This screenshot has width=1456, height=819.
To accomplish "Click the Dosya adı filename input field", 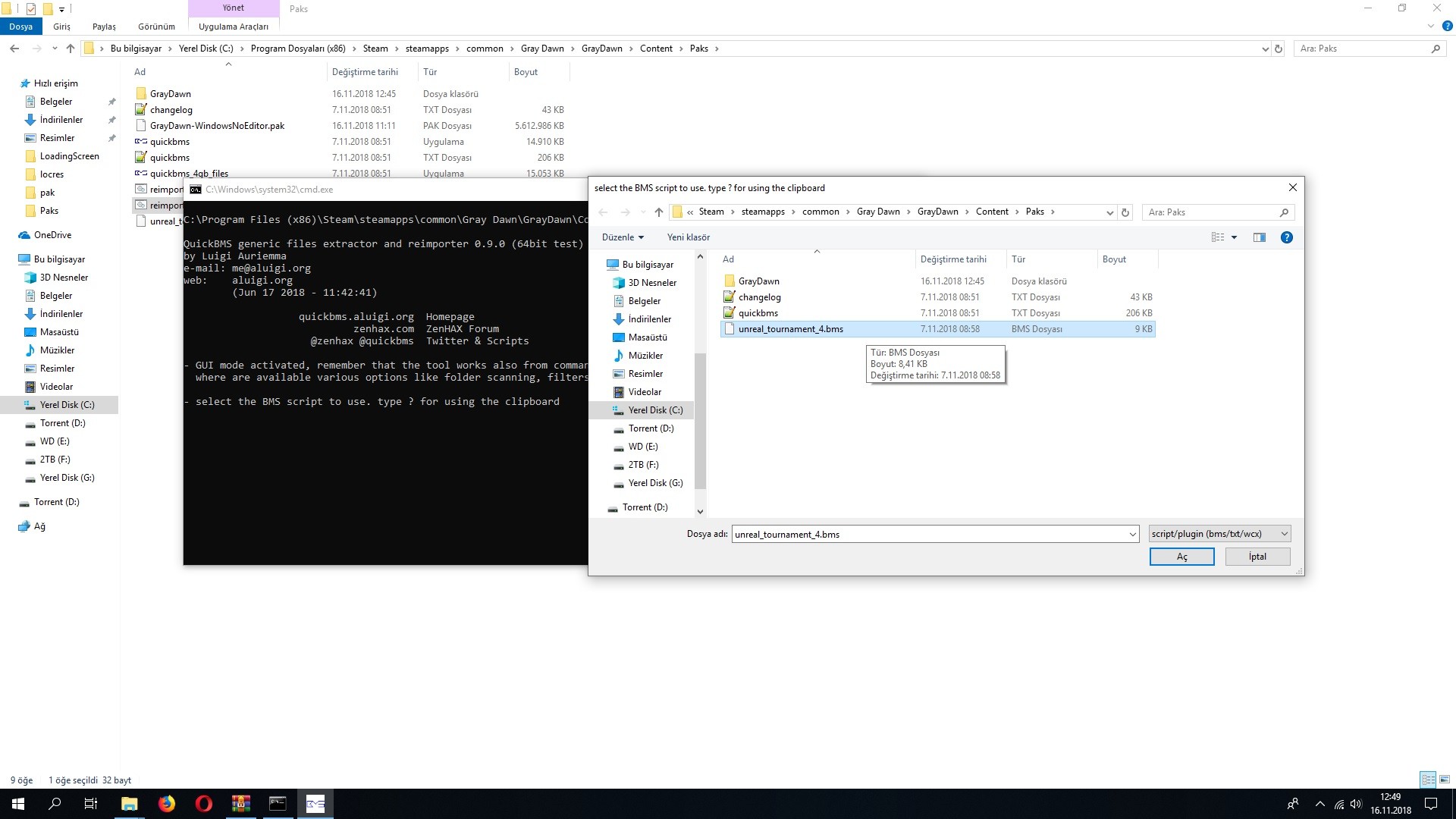I will tap(930, 534).
